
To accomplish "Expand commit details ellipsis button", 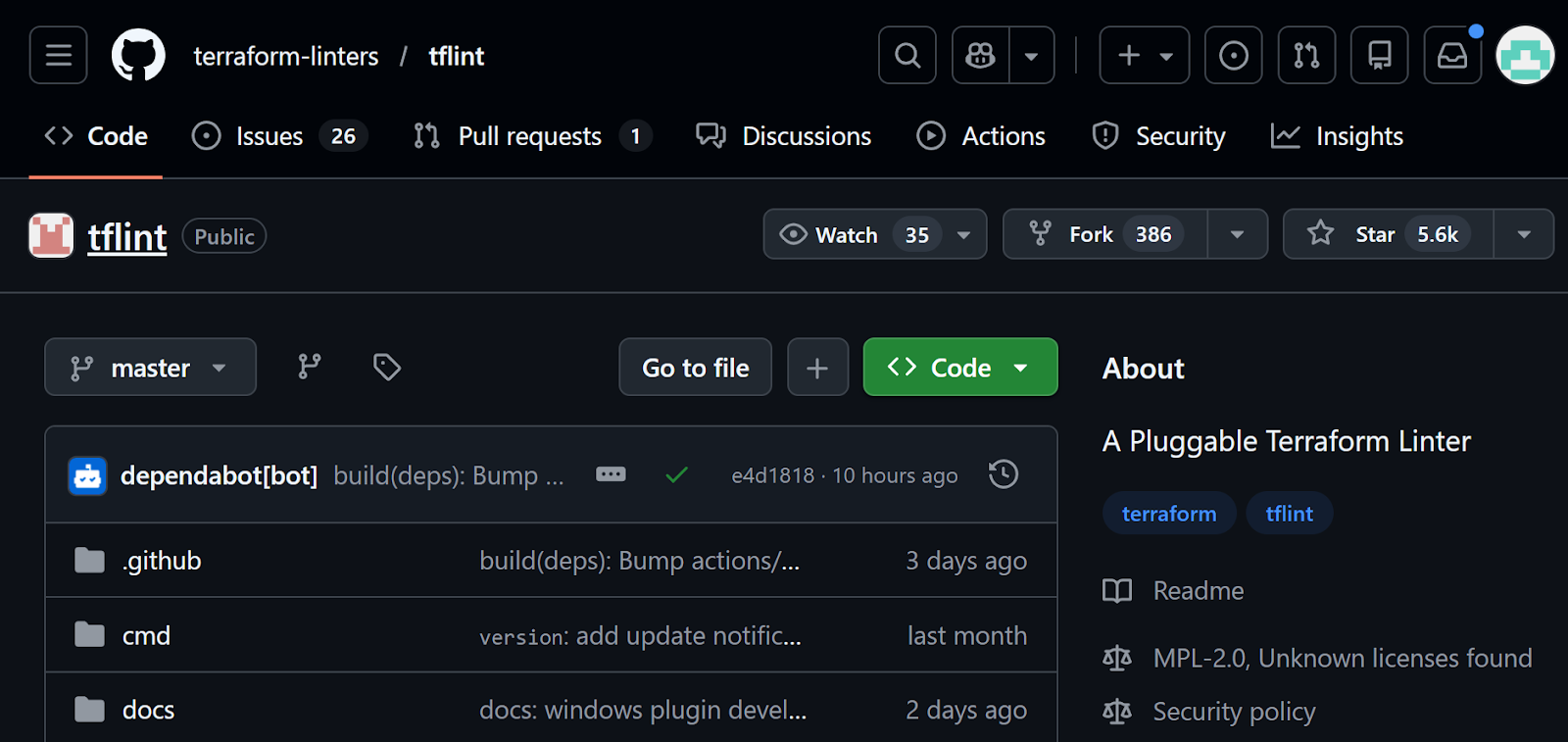I will 611,474.
